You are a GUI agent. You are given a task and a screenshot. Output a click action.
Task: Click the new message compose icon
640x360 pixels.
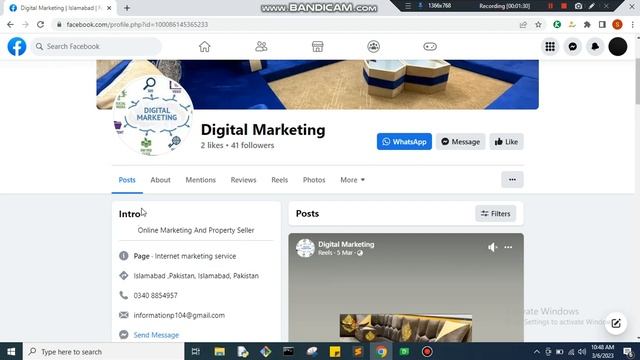click(x=616, y=323)
